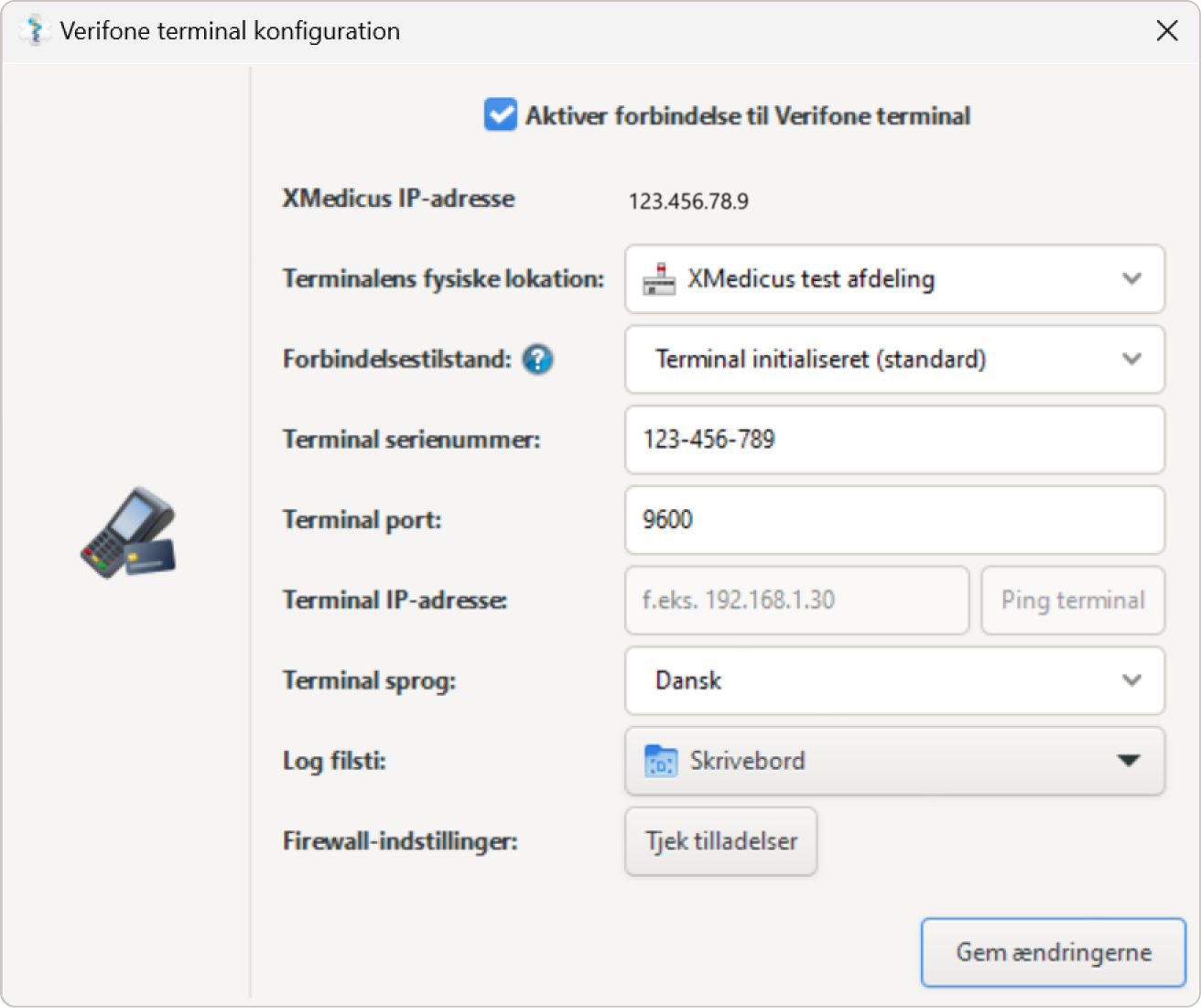Click the Terminal IP-adresse input field
Image resolution: width=1201 pixels, height=1008 pixels.
click(x=796, y=601)
